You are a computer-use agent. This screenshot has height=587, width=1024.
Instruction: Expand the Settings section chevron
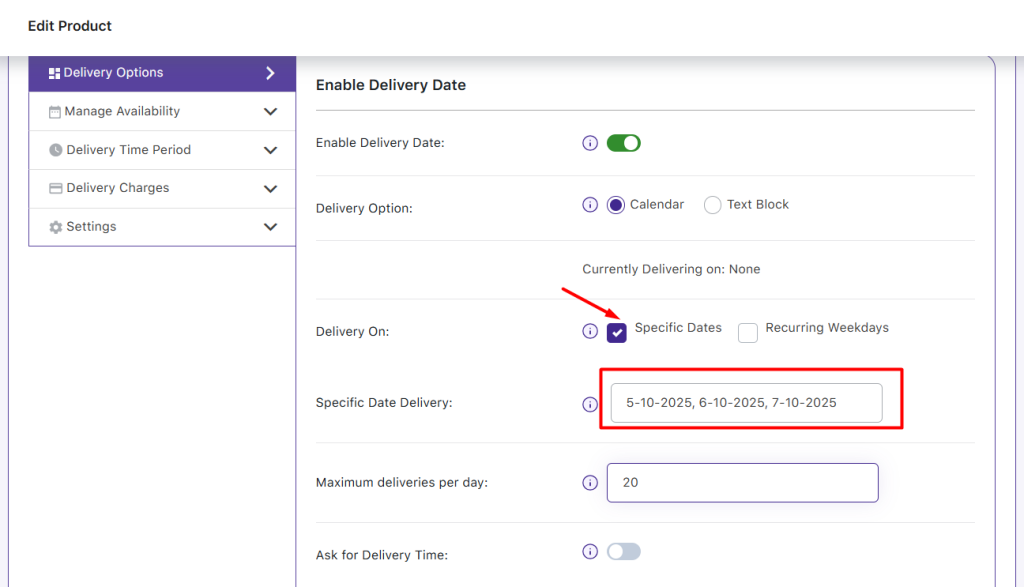pyautogui.click(x=270, y=227)
